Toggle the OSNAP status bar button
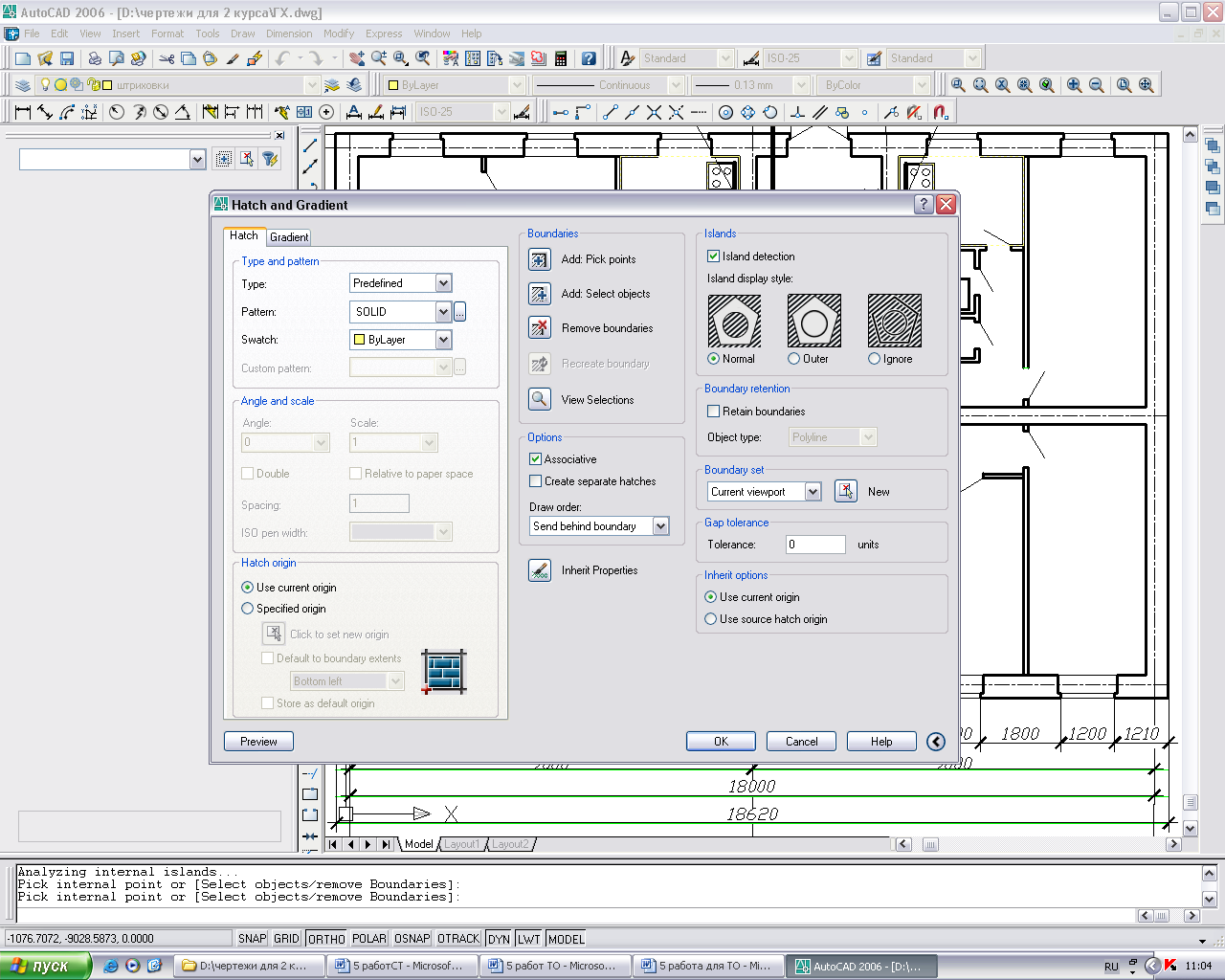 (412, 939)
